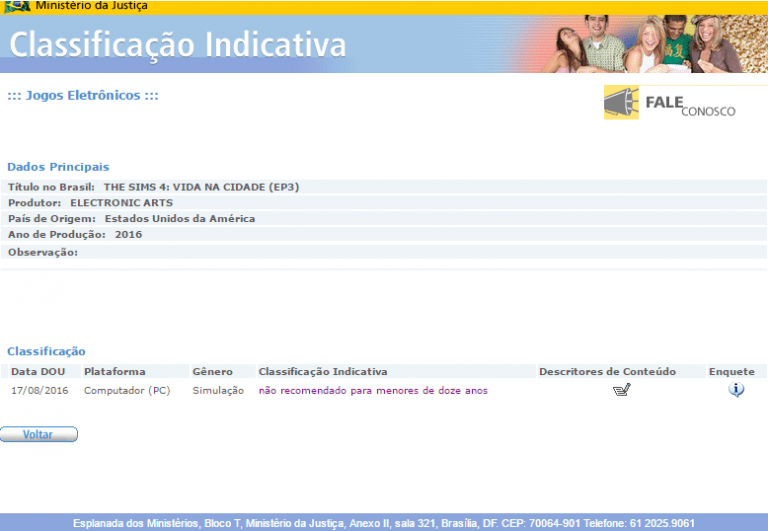Click the Brazil flag icon in header

[x=16, y=7]
